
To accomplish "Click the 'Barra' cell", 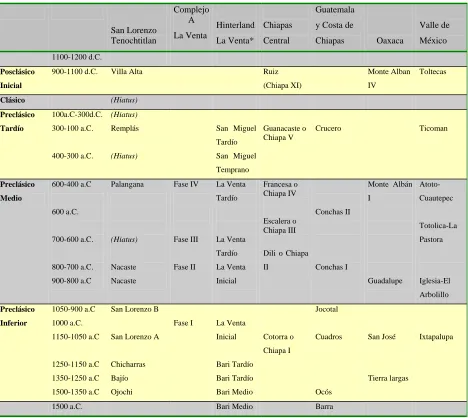I will coord(324,407).
